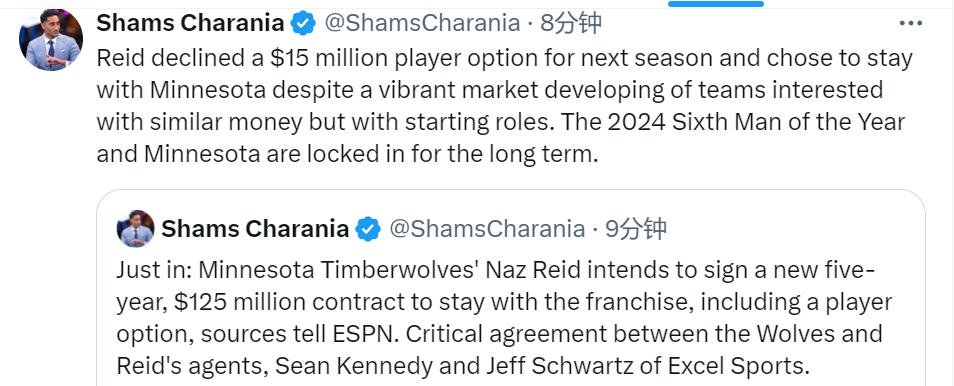This screenshot has height=386, width=954.
Task: Open the quoted tweet starting 'Just in: Minnesota Timberwolves'
Action: tap(510, 287)
